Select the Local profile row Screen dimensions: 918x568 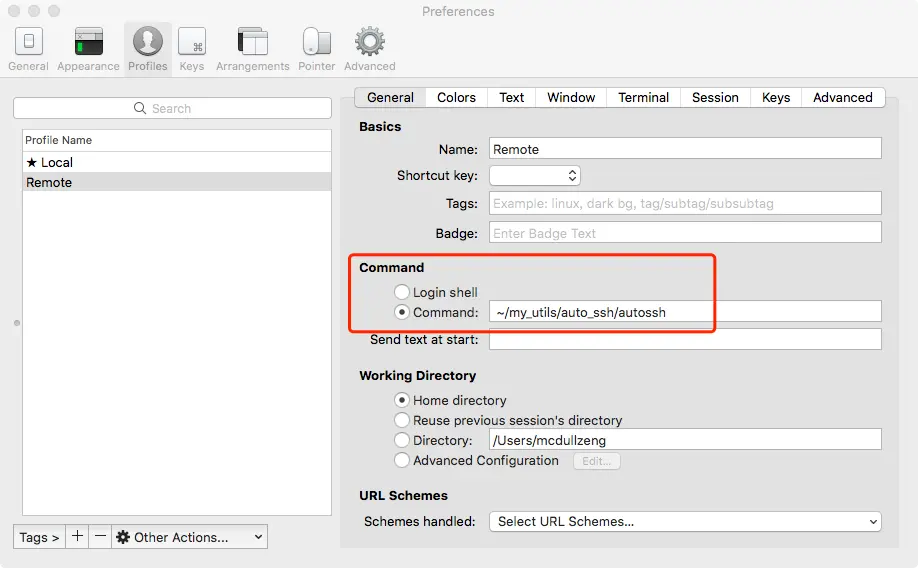point(177,162)
